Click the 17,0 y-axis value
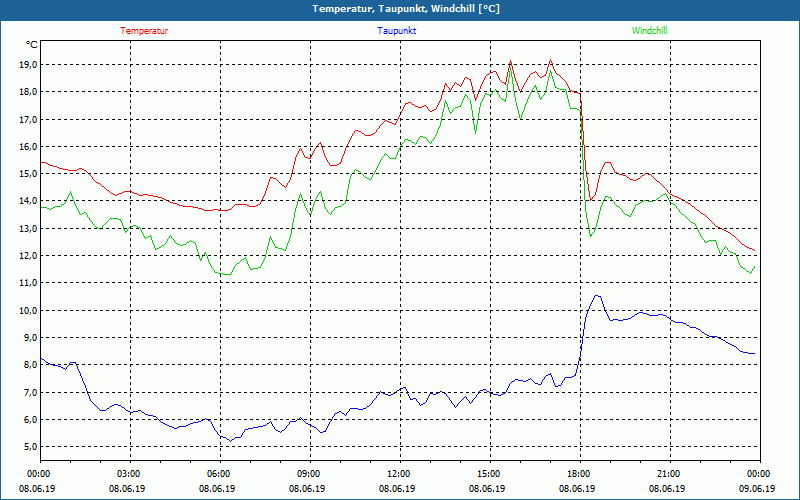Screen dimensions: 800x500 29,119
